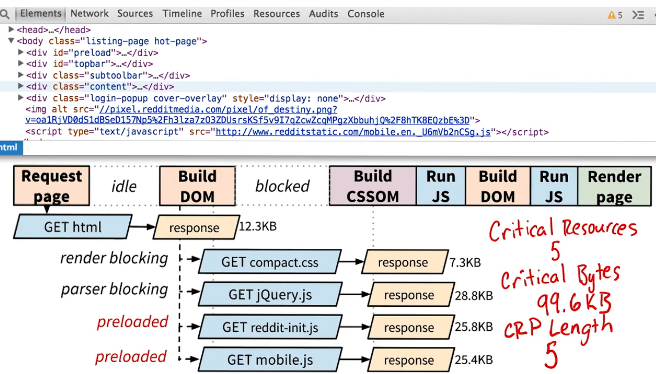Viewport: 656px width, 374px height.
Task: Click the idle label in the timeline
Action: (x=124, y=186)
